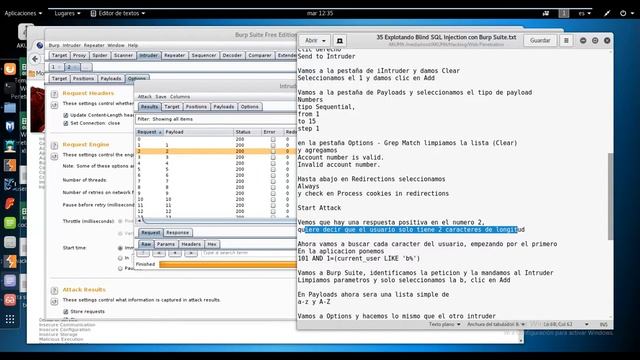Toggle Error checkbox in request 0 row
Viewport: 640px width, 360px height.
point(273,139)
